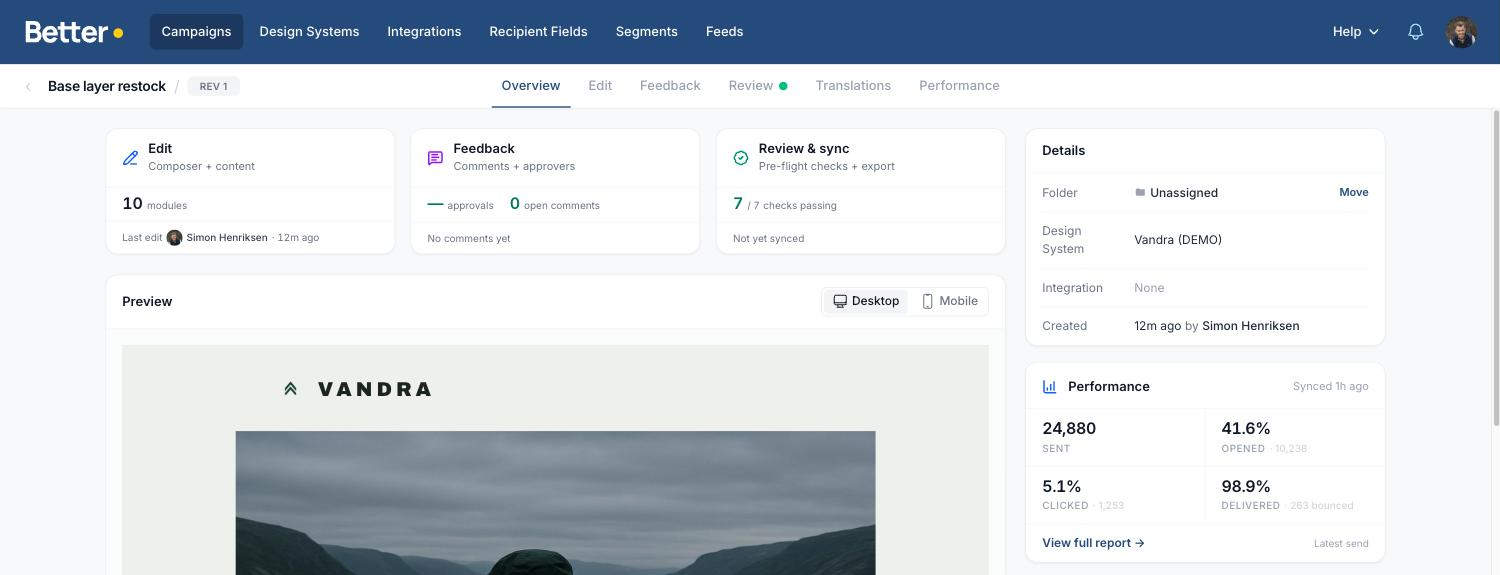Click the Better logo

[74, 32]
